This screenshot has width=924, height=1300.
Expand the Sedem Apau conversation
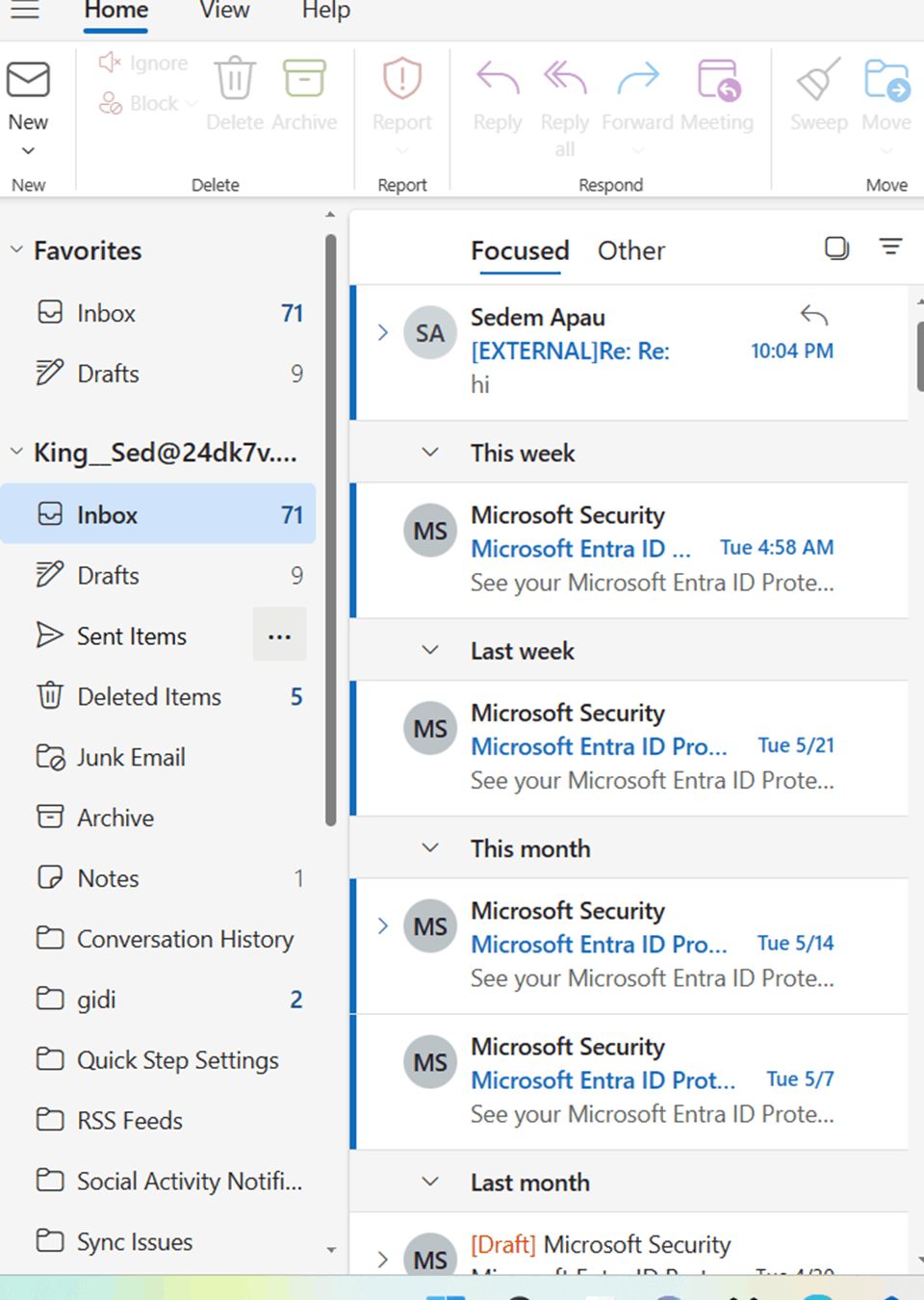(x=382, y=332)
